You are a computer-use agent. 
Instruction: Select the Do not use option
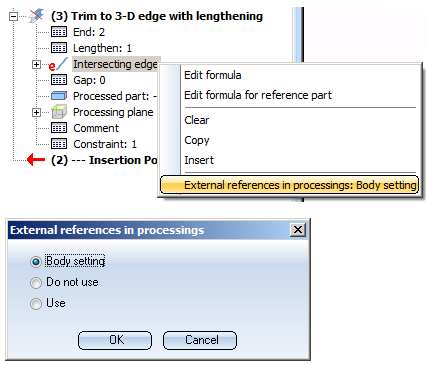36,283
